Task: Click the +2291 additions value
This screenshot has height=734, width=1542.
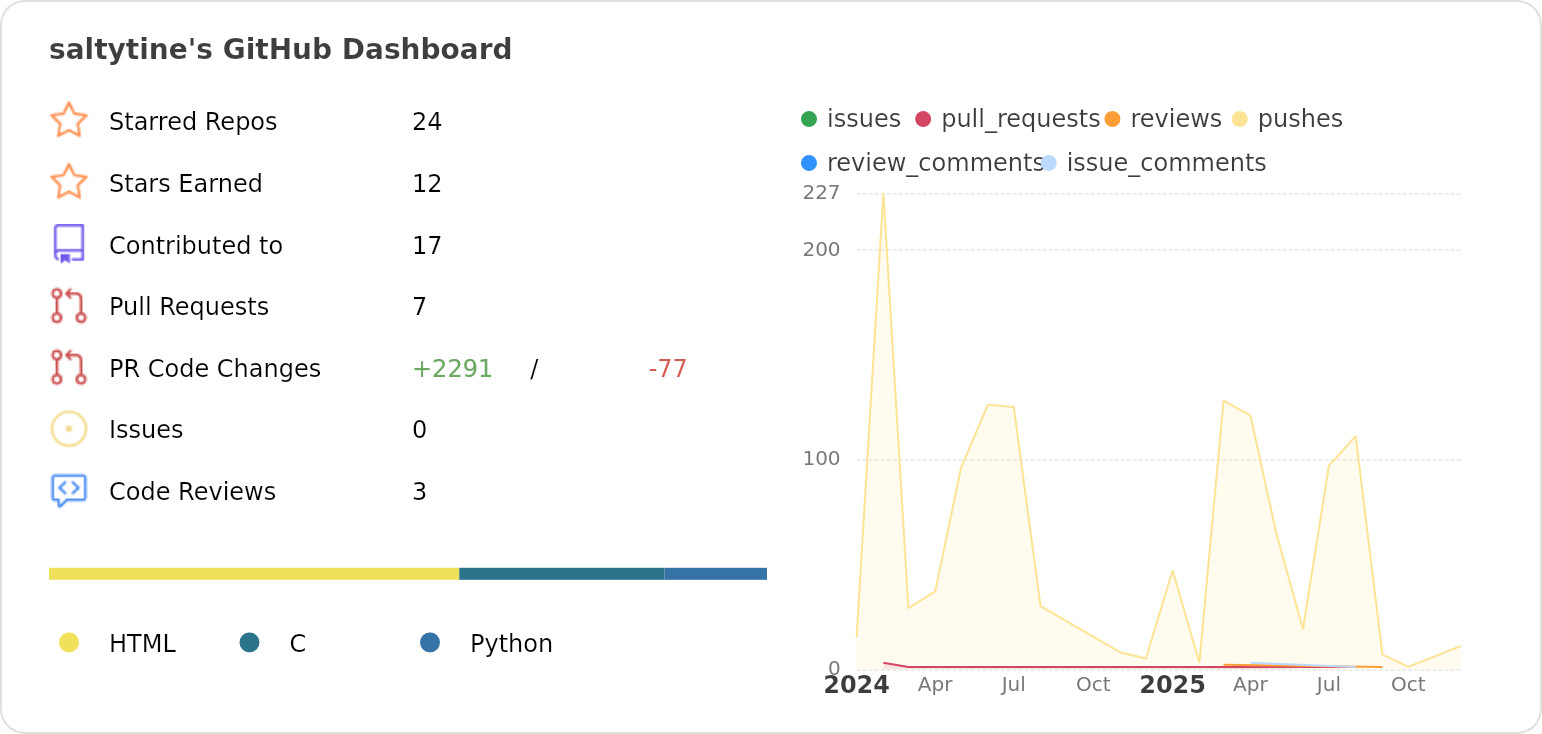Action: 452,369
